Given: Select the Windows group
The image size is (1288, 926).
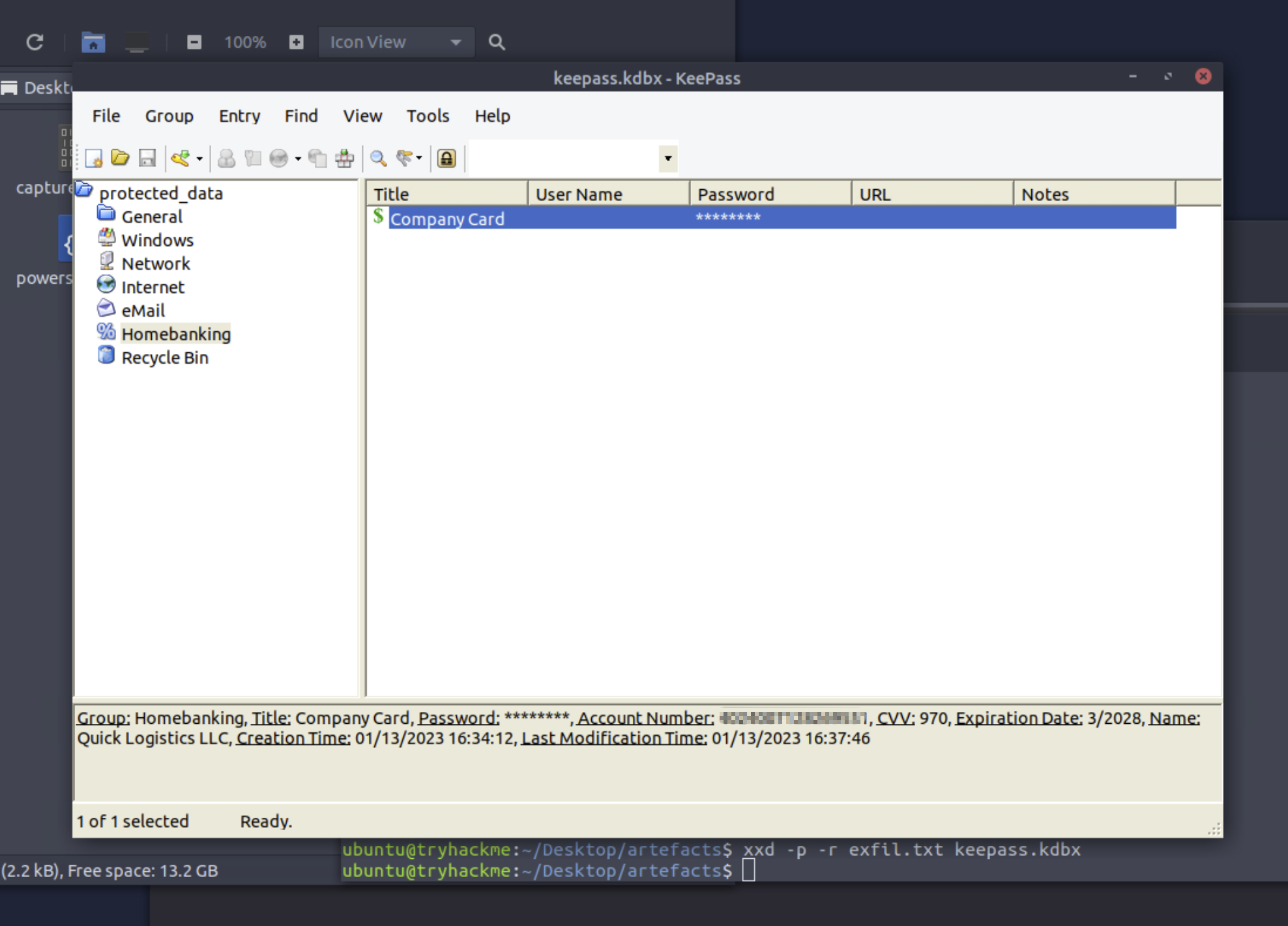Looking at the screenshot, I should click(158, 240).
